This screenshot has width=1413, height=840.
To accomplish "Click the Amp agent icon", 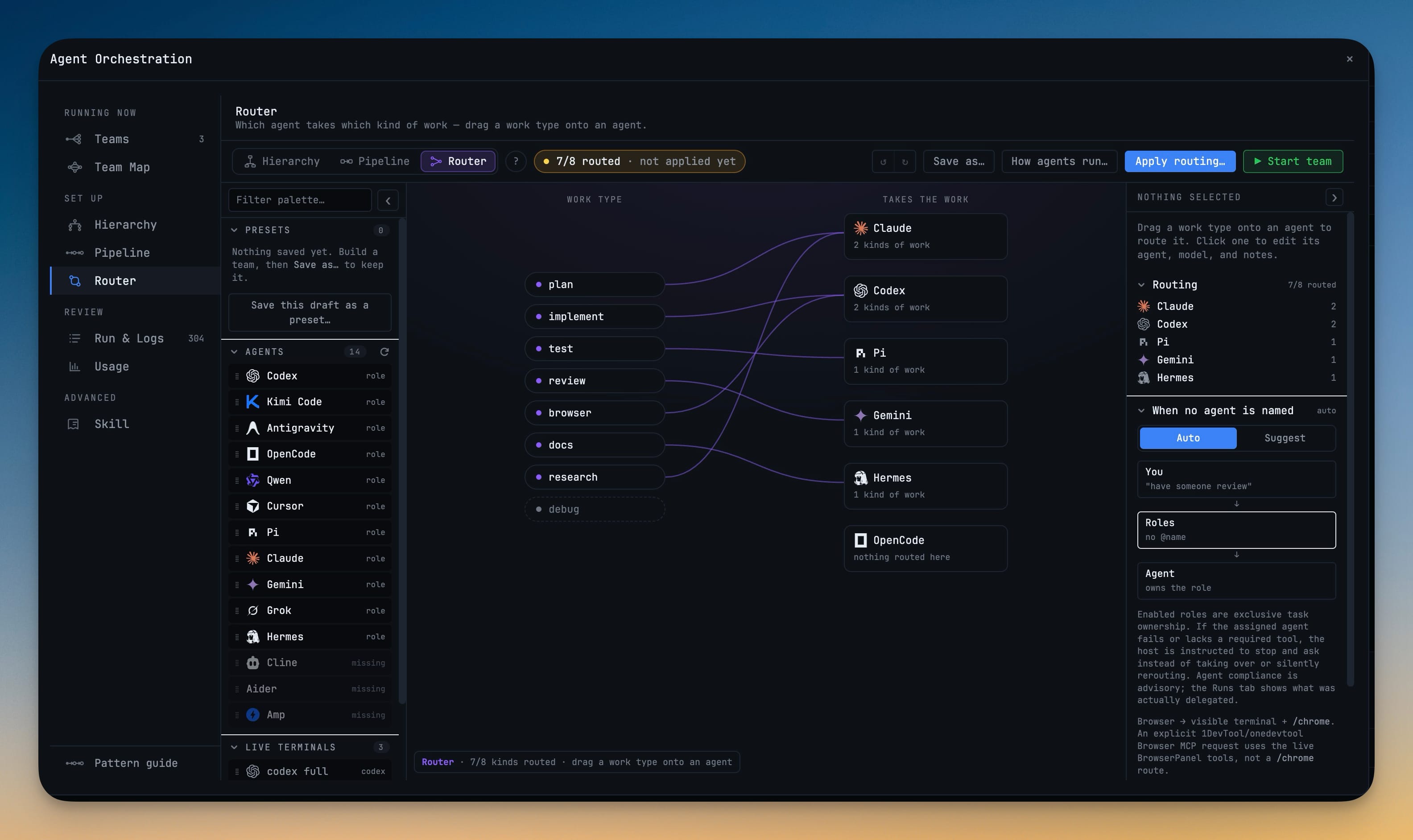I will tap(252, 715).
